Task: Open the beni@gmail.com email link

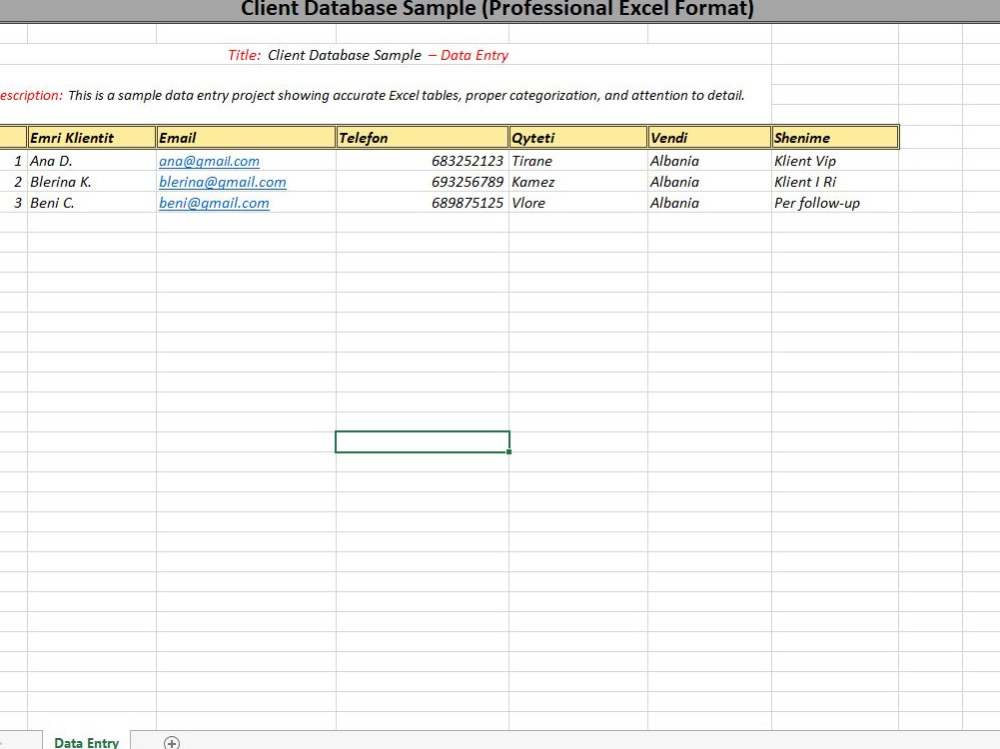Action: point(214,204)
